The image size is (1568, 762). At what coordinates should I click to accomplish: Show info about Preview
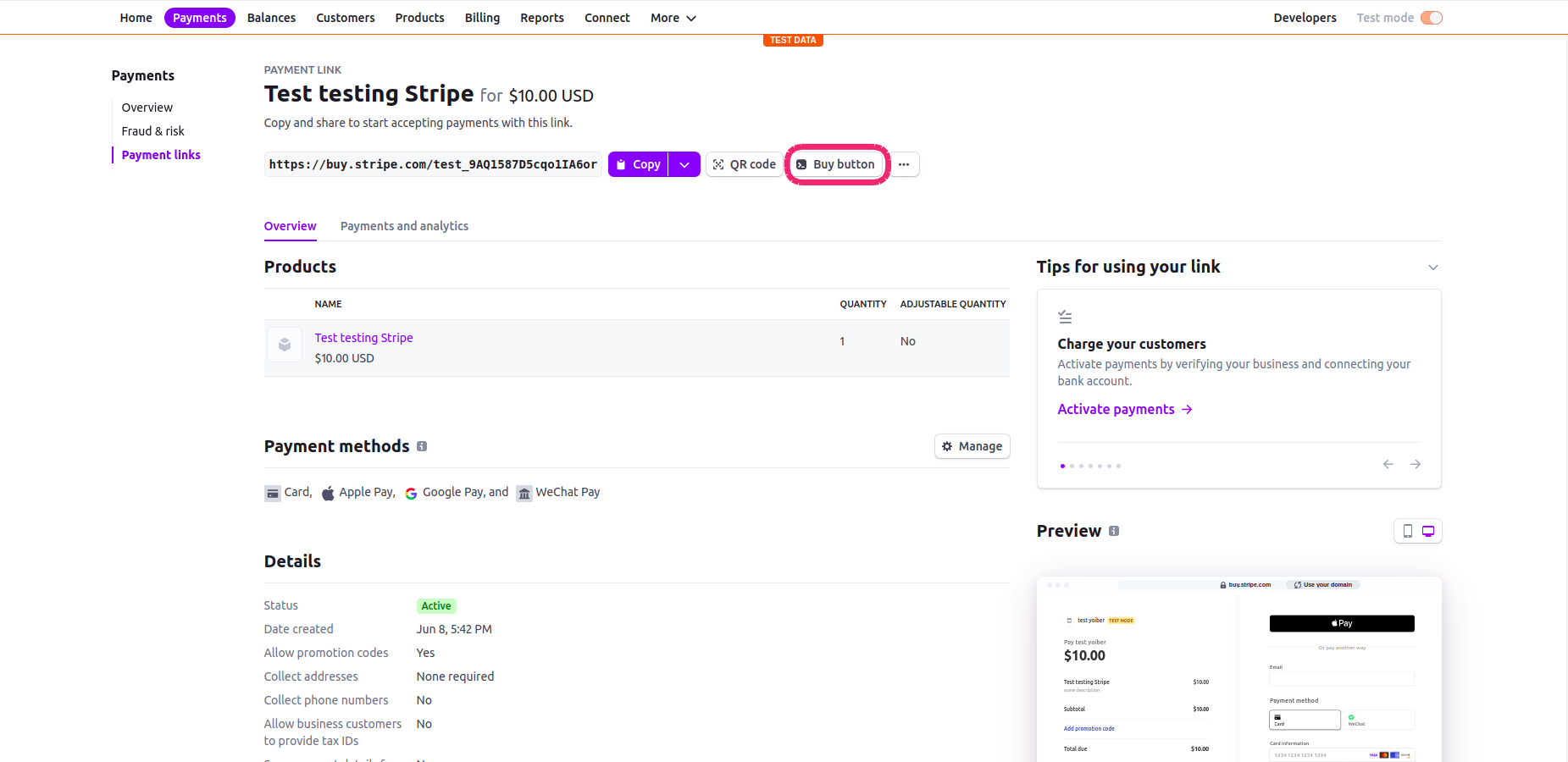[x=1114, y=531]
